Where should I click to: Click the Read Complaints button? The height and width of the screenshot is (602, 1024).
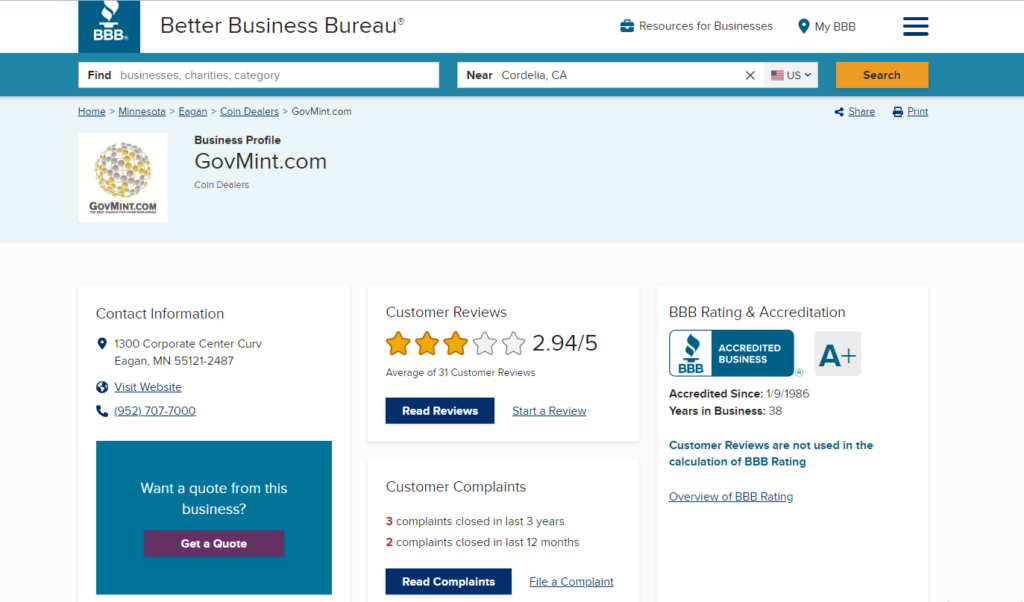tap(448, 582)
